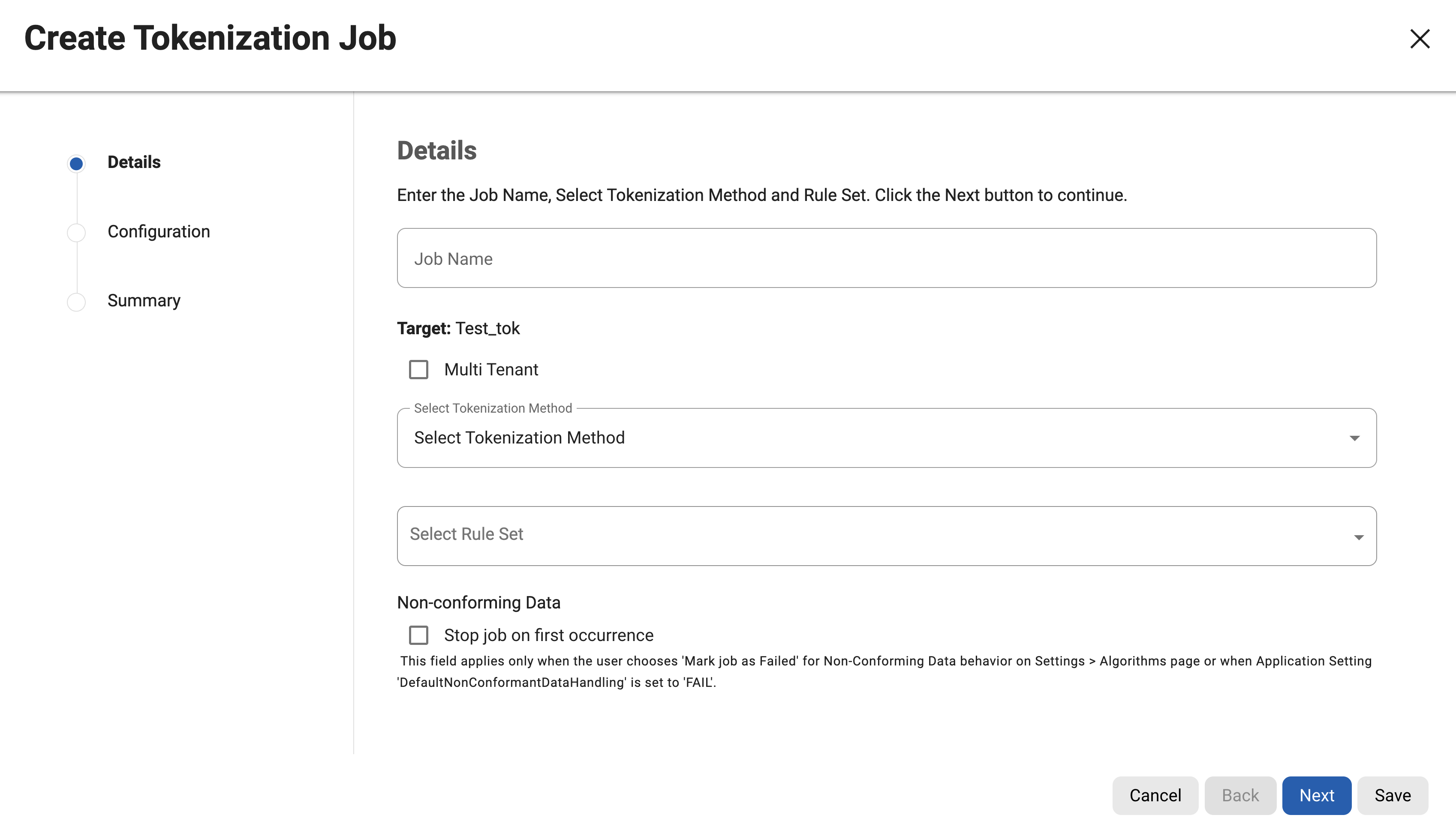
Task: Close the Create Tokenization Job dialog
Action: click(1419, 39)
